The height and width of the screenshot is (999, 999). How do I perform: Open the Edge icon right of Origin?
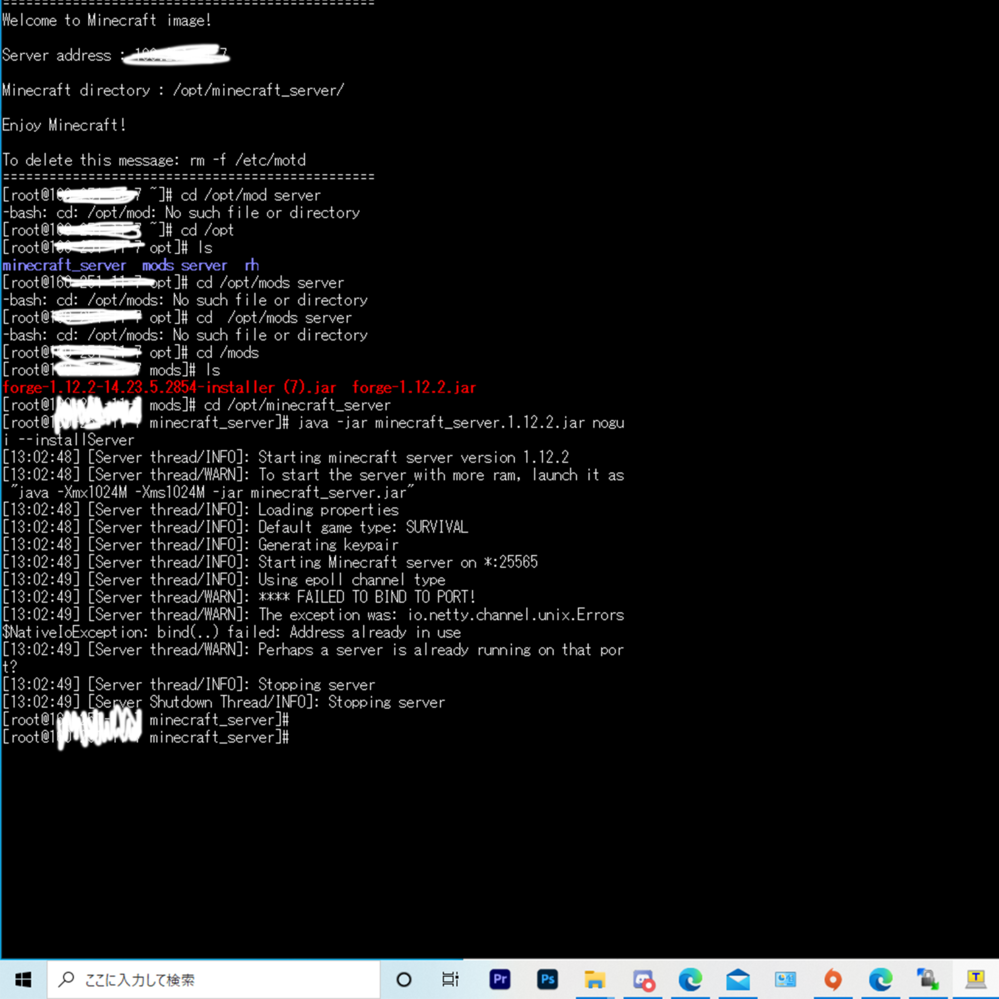pos(880,979)
